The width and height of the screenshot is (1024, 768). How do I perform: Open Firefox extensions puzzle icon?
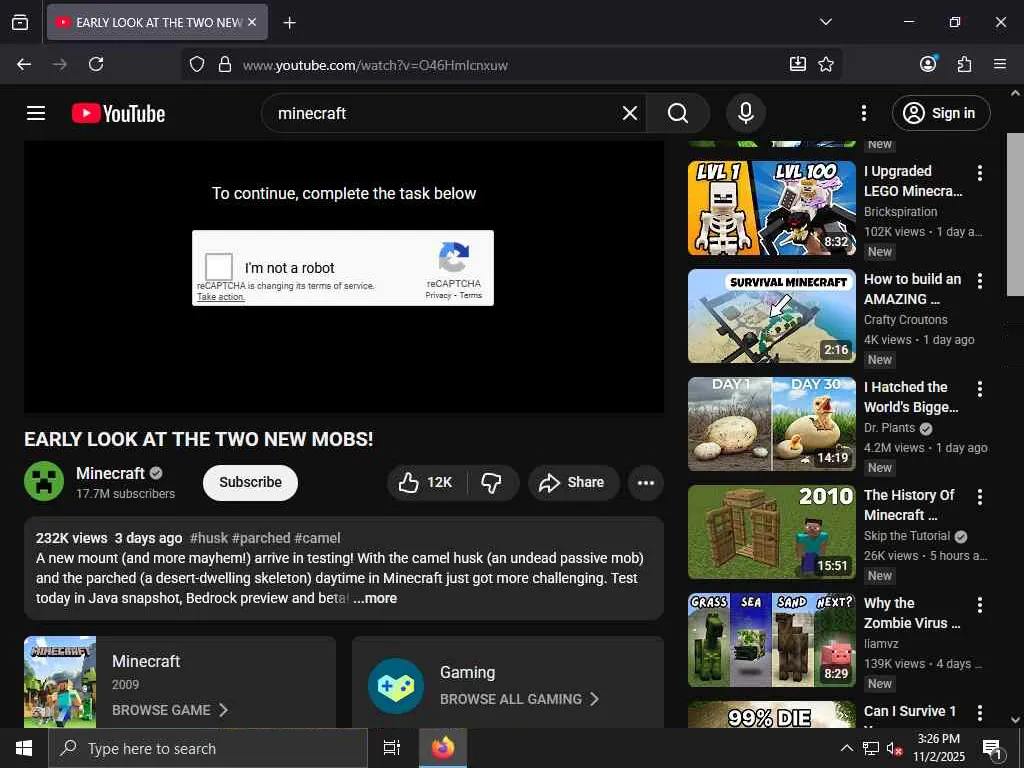964,64
